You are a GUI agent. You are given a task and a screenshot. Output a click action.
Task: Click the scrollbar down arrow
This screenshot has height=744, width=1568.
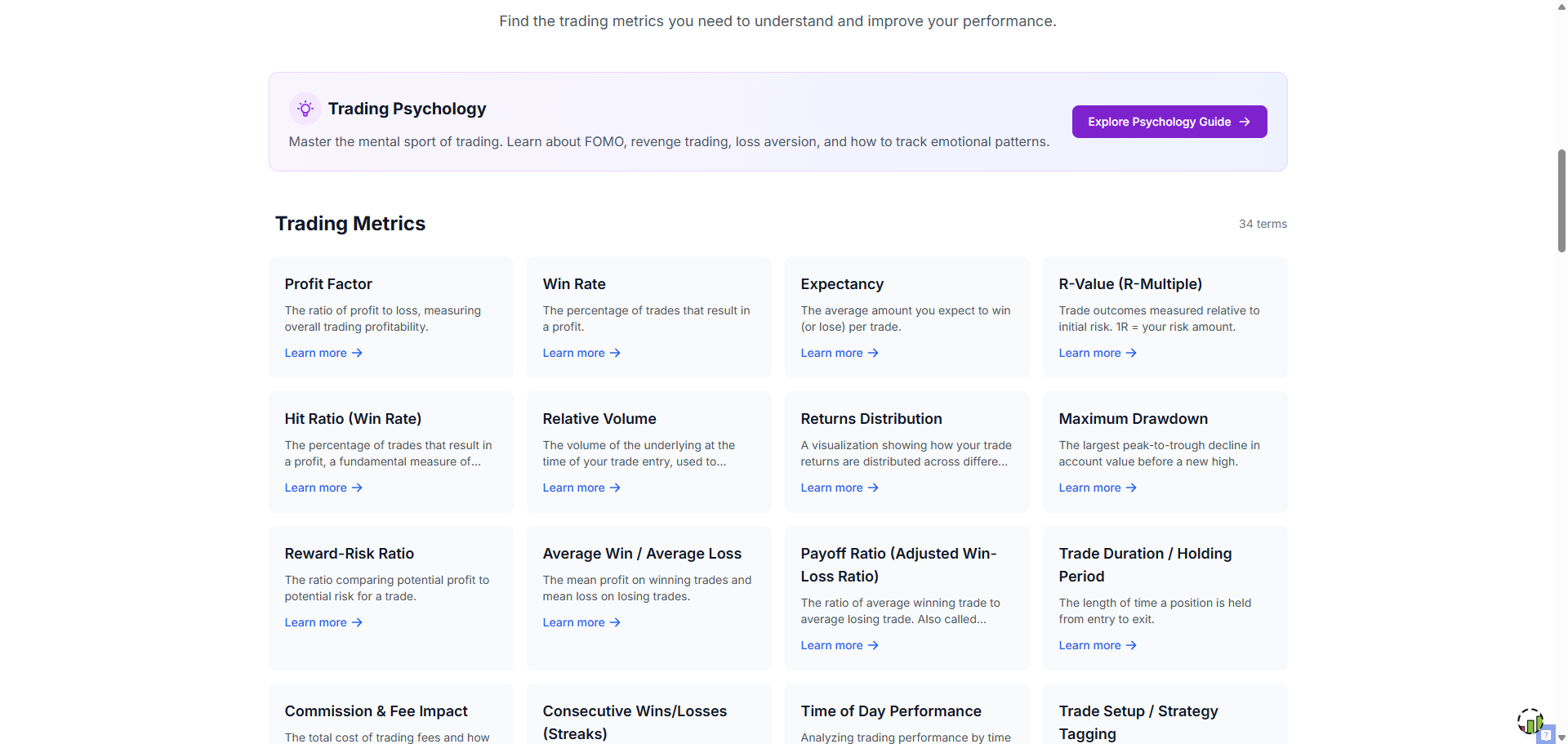tap(1561, 737)
